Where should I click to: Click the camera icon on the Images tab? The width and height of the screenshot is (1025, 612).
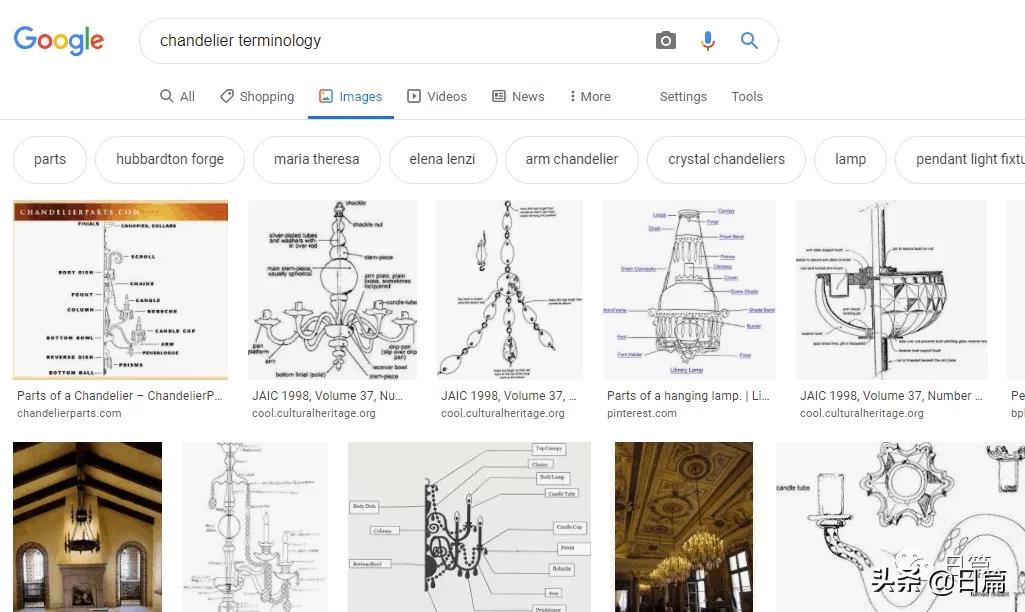(x=324, y=96)
